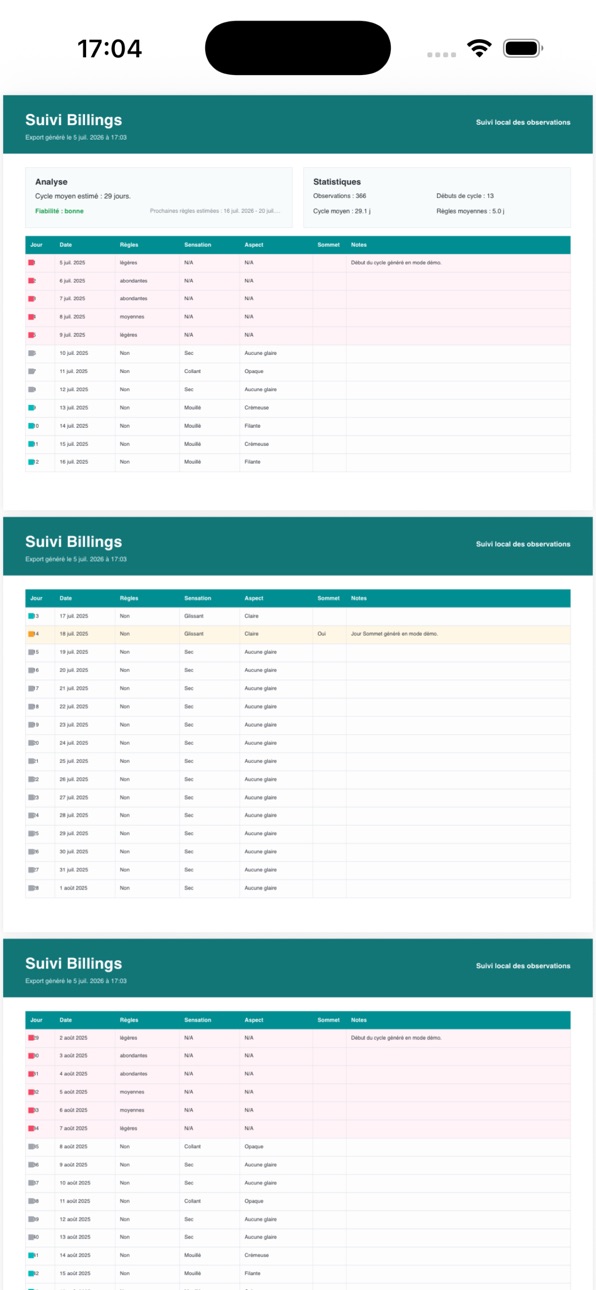The image size is (596, 1290).
Task: Click the gray day badge for 27 juil. 2025
Action: tap(33, 797)
